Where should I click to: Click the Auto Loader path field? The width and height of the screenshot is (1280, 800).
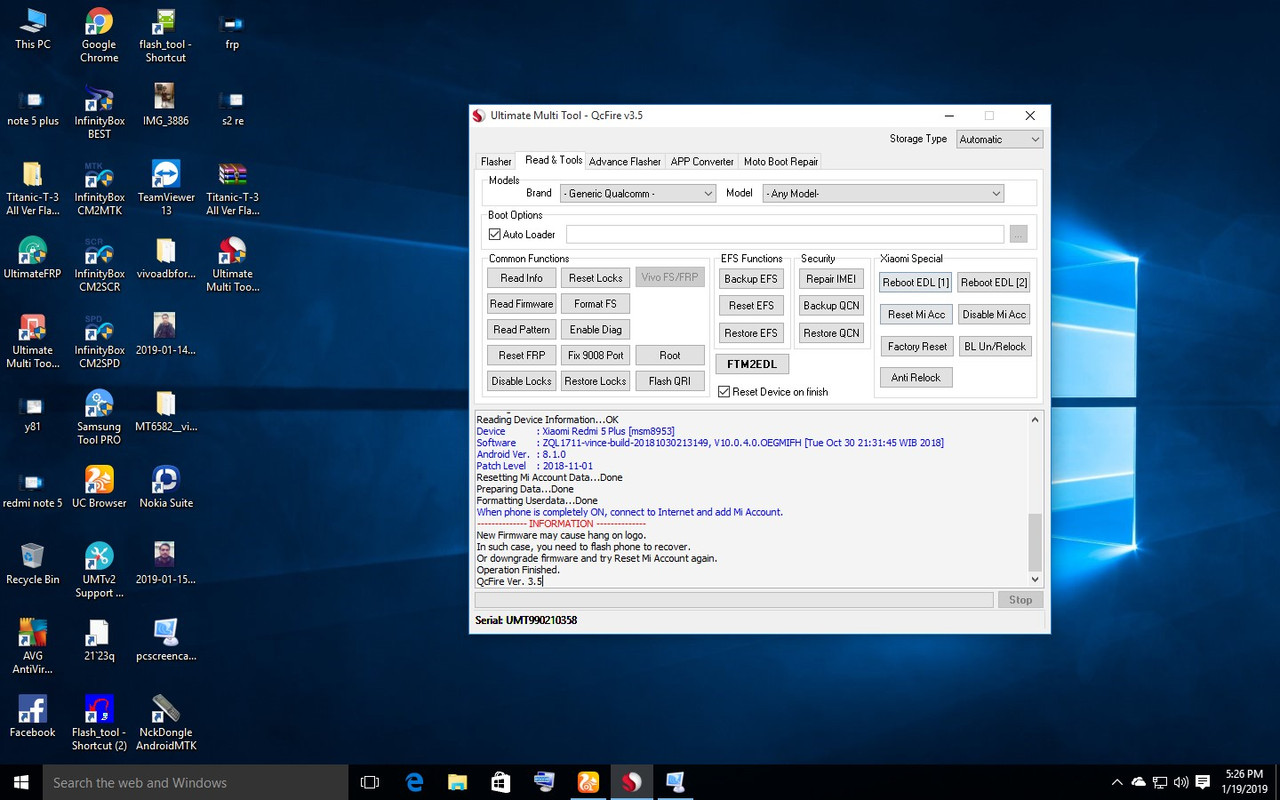point(785,234)
